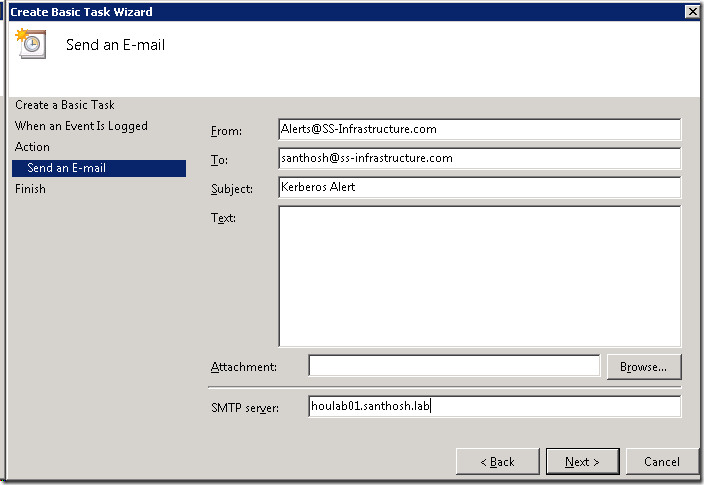Go back with the '< Back' button
704x485 pixels.
coord(497,461)
